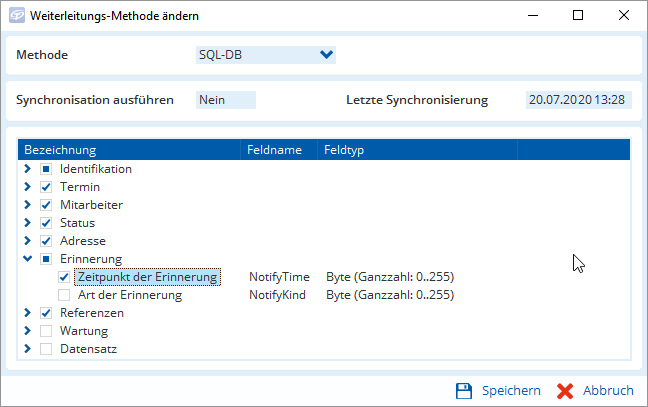The width and height of the screenshot is (648, 407).
Task: Click the red X Abbruch icon
Action: pos(563,390)
